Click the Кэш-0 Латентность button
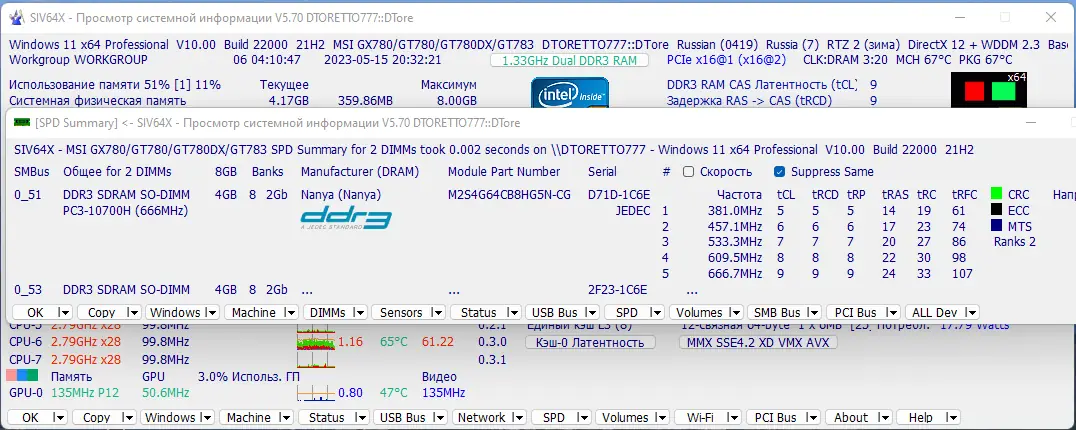 pos(590,342)
